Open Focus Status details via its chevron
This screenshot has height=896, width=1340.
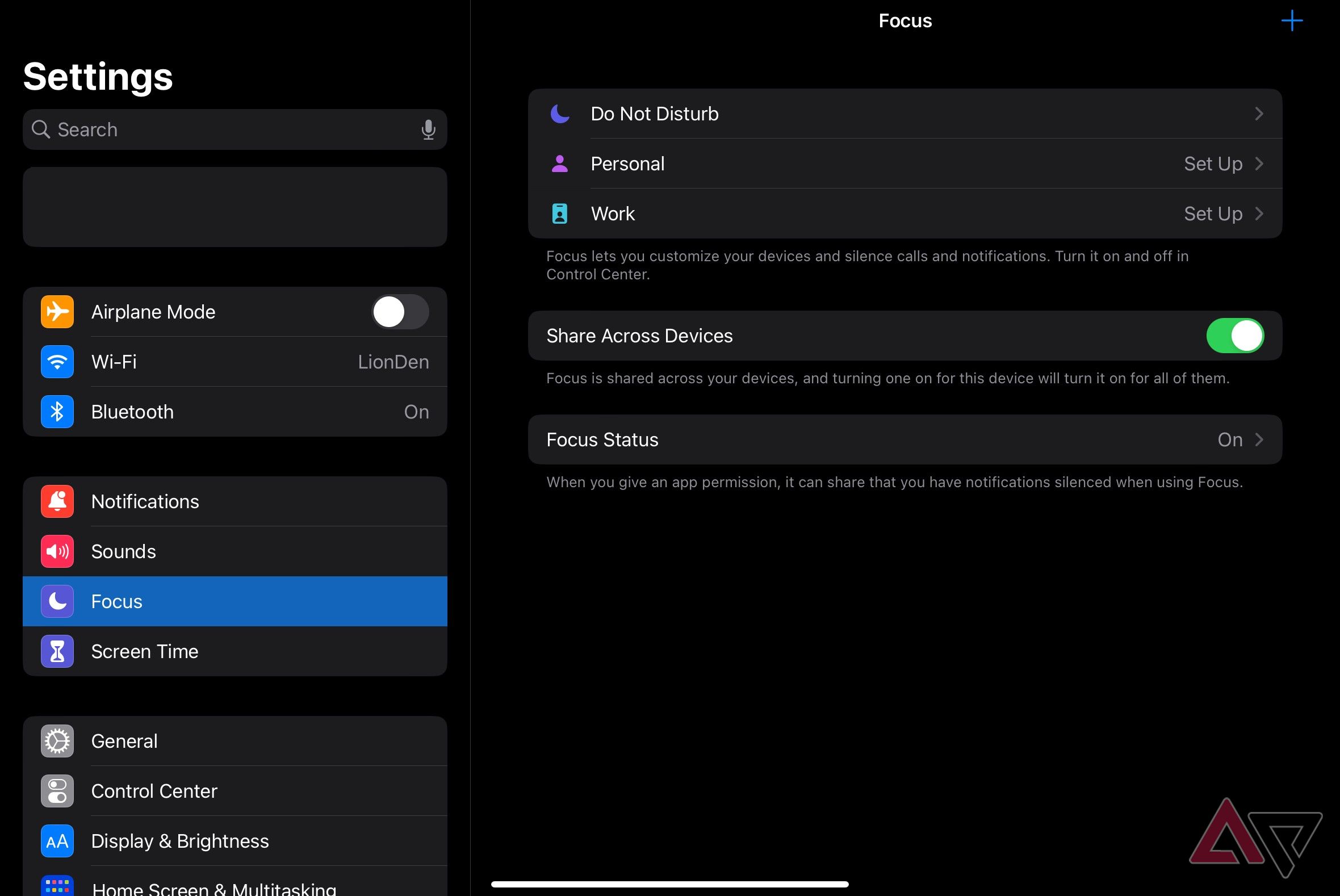(1259, 440)
